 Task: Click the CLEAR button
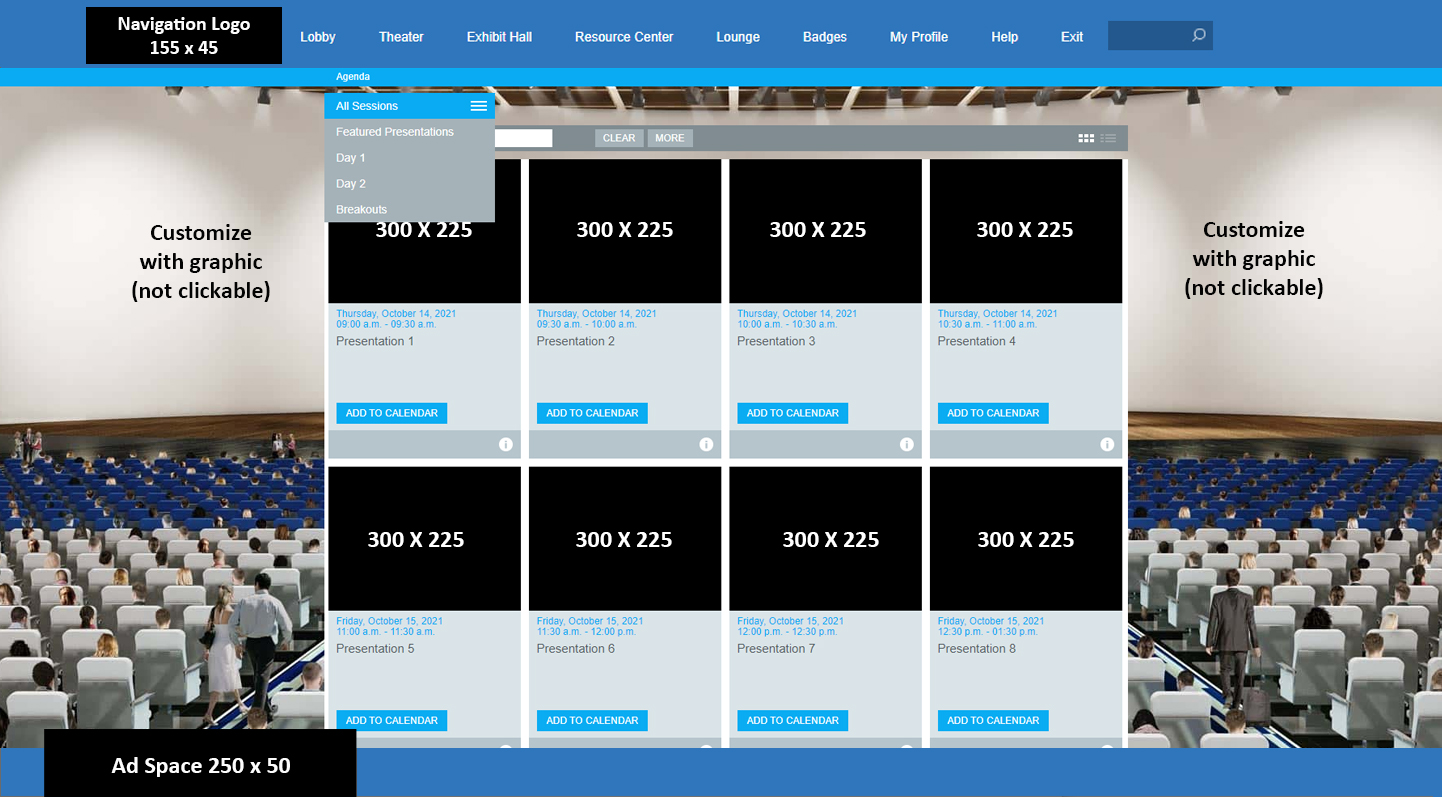pyautogui.click(x=619, y=138)
